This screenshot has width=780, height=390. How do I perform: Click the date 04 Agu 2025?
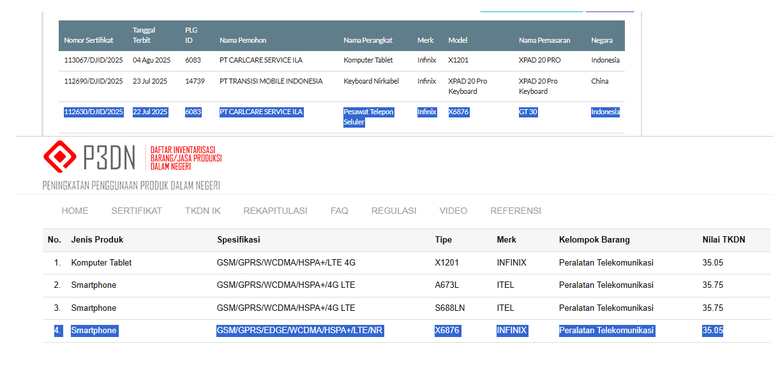151,60
